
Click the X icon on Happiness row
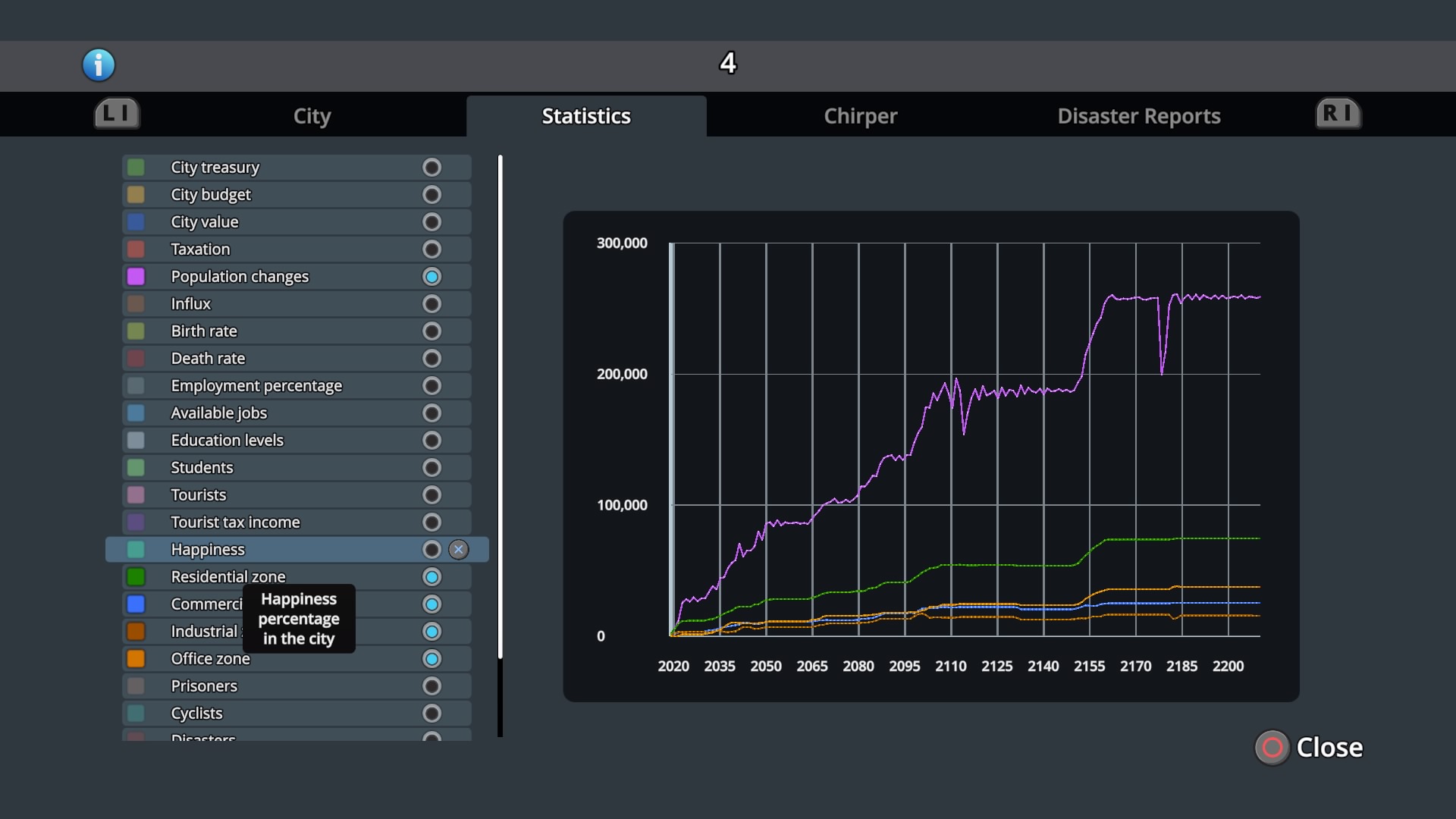tap(458, 550)
